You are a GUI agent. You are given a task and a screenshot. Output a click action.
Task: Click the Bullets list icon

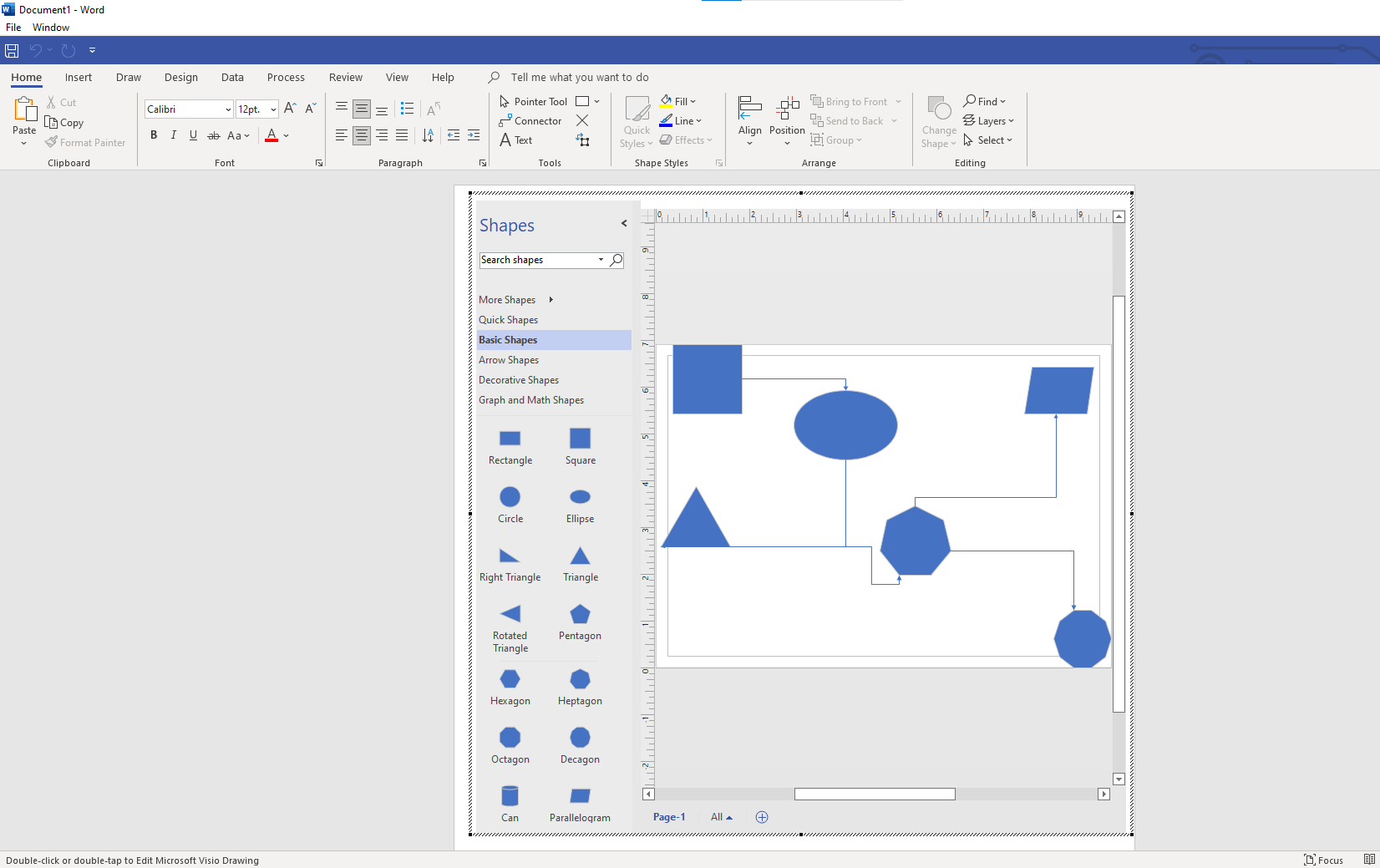click(407, 109)
